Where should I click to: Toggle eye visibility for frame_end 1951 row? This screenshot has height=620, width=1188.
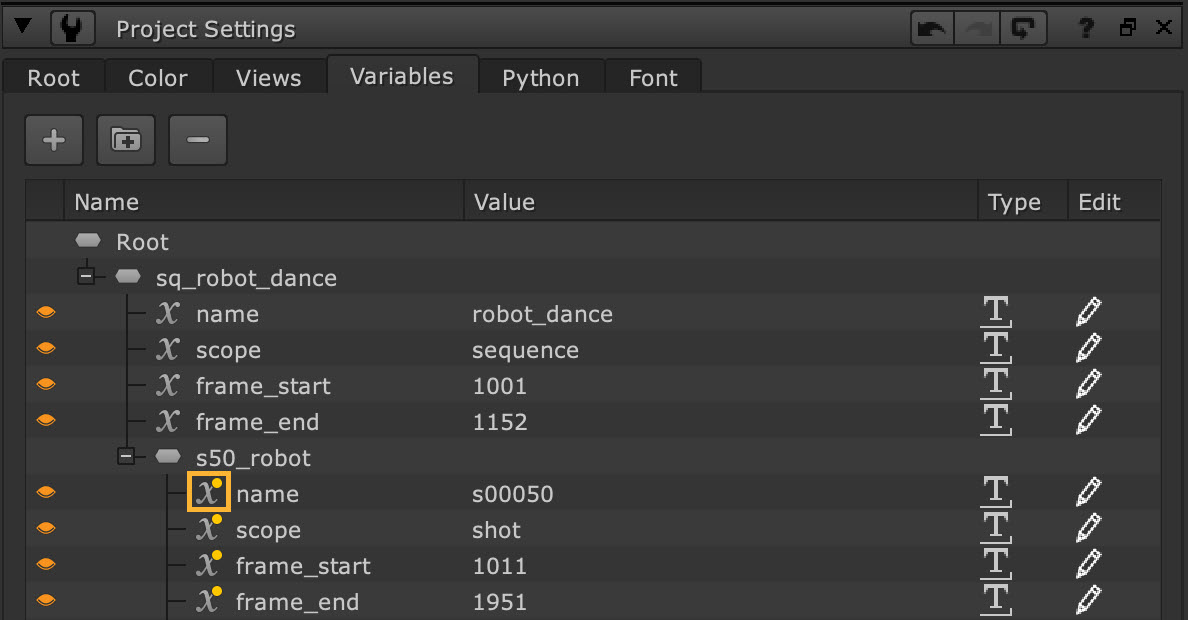[45, 602]
